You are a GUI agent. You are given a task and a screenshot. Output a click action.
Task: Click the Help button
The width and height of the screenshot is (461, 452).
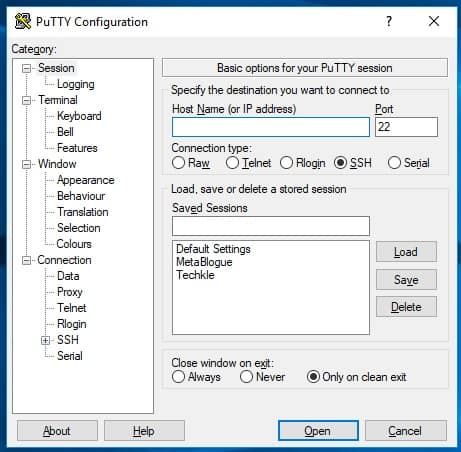(144, 431)
